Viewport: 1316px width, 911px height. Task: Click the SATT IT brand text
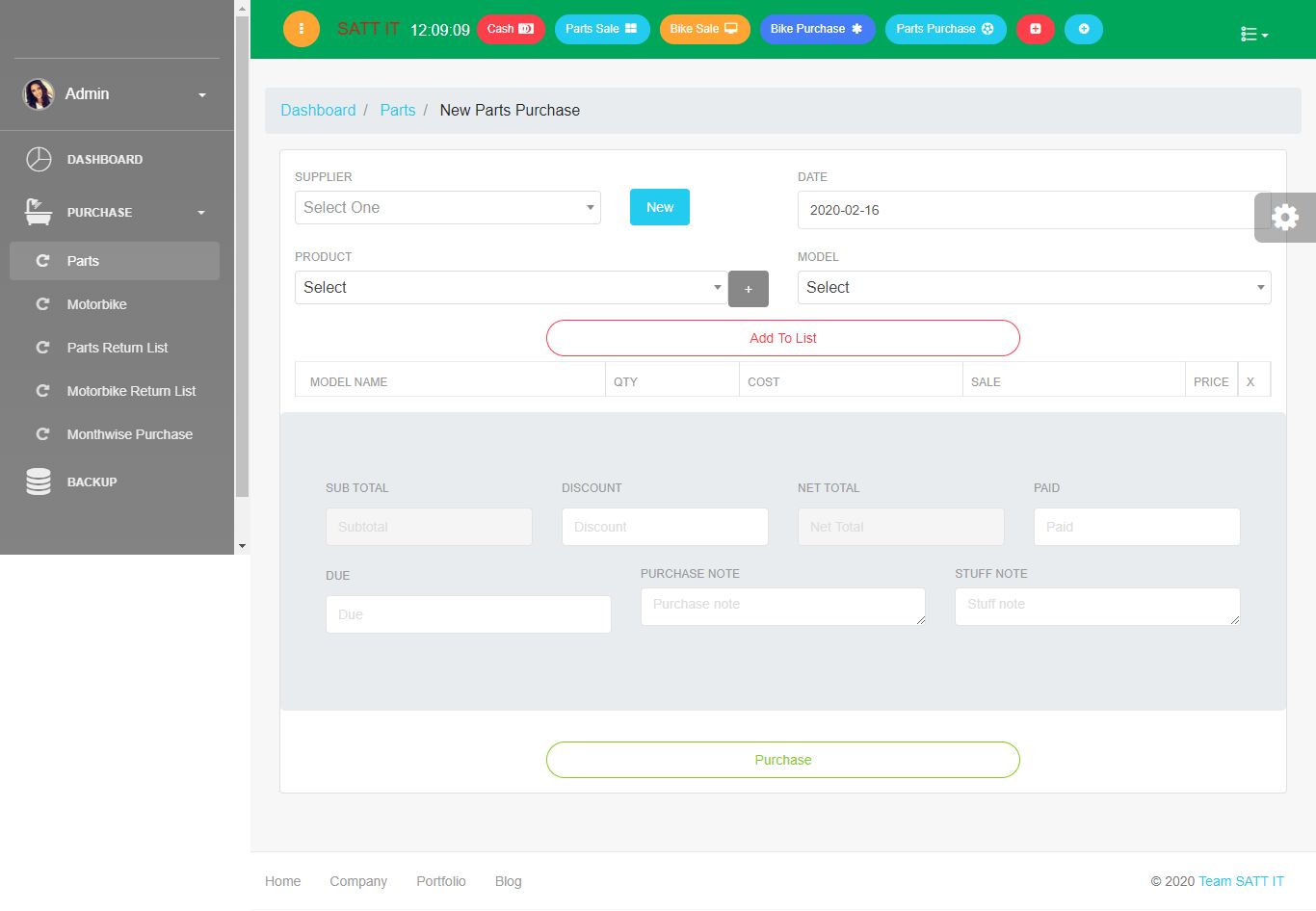[x=368, y=29]
